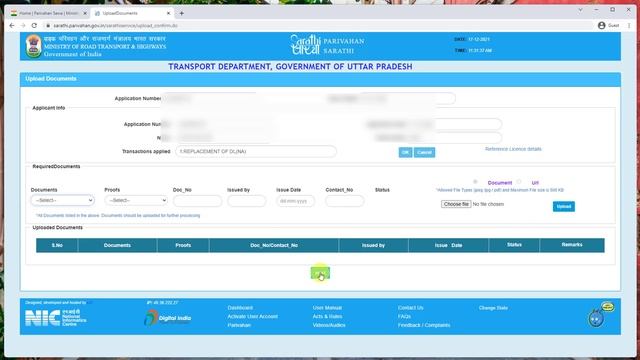Focus the Doc_No input field

[x=198, y=201]
